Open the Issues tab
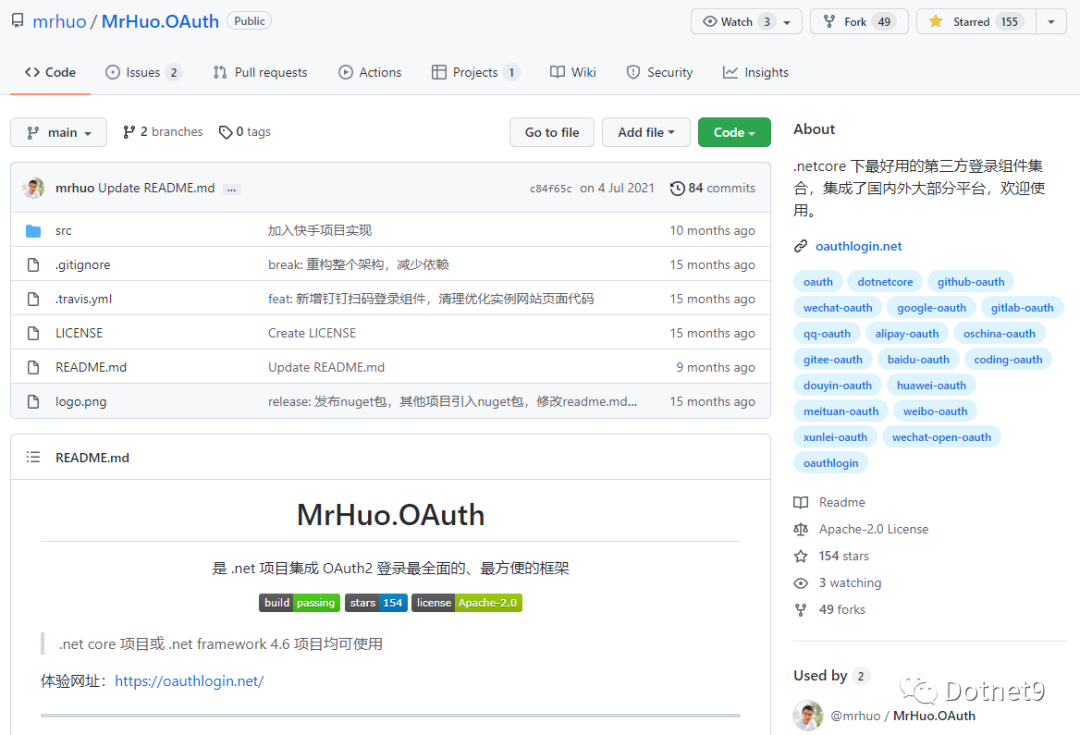Viewport: 1080px width, 735px height. click(x=143, y=72)
